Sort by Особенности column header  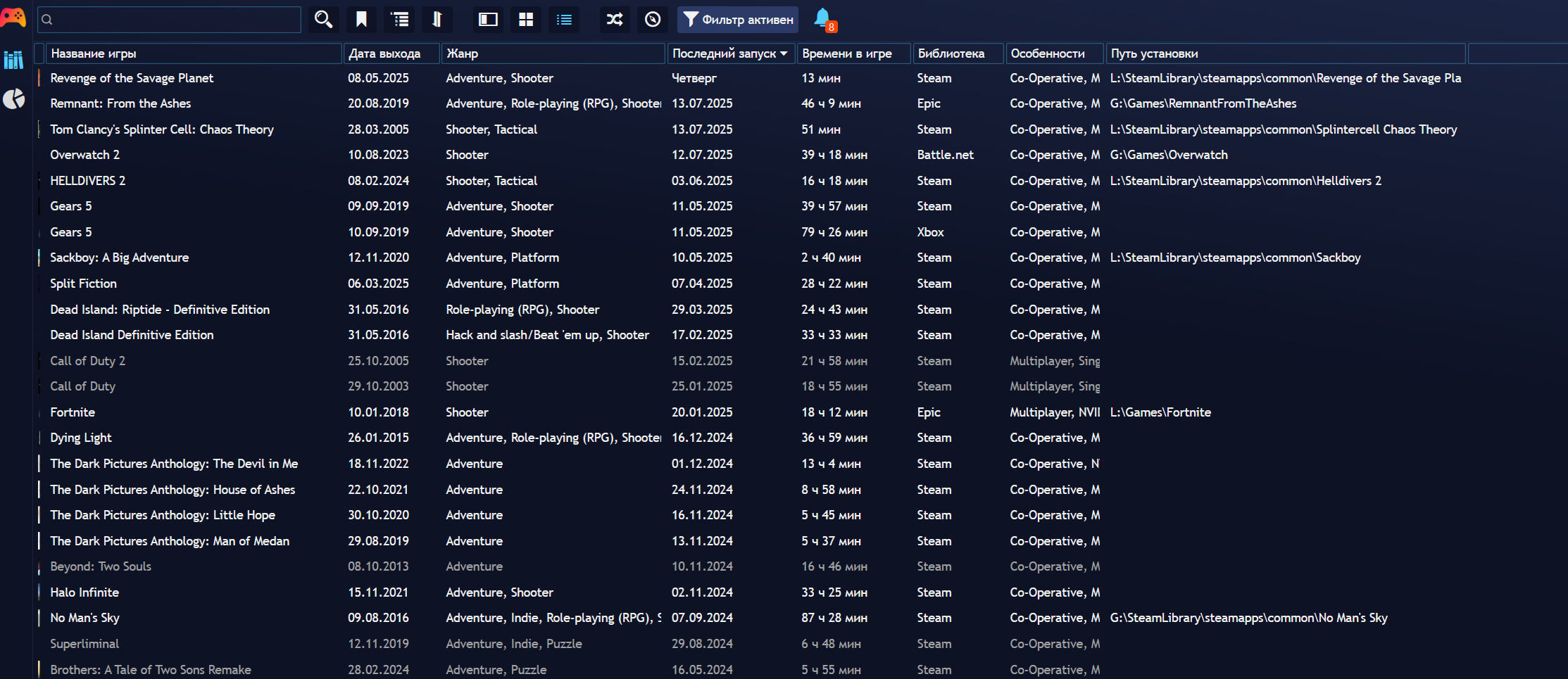(1055, 53)
